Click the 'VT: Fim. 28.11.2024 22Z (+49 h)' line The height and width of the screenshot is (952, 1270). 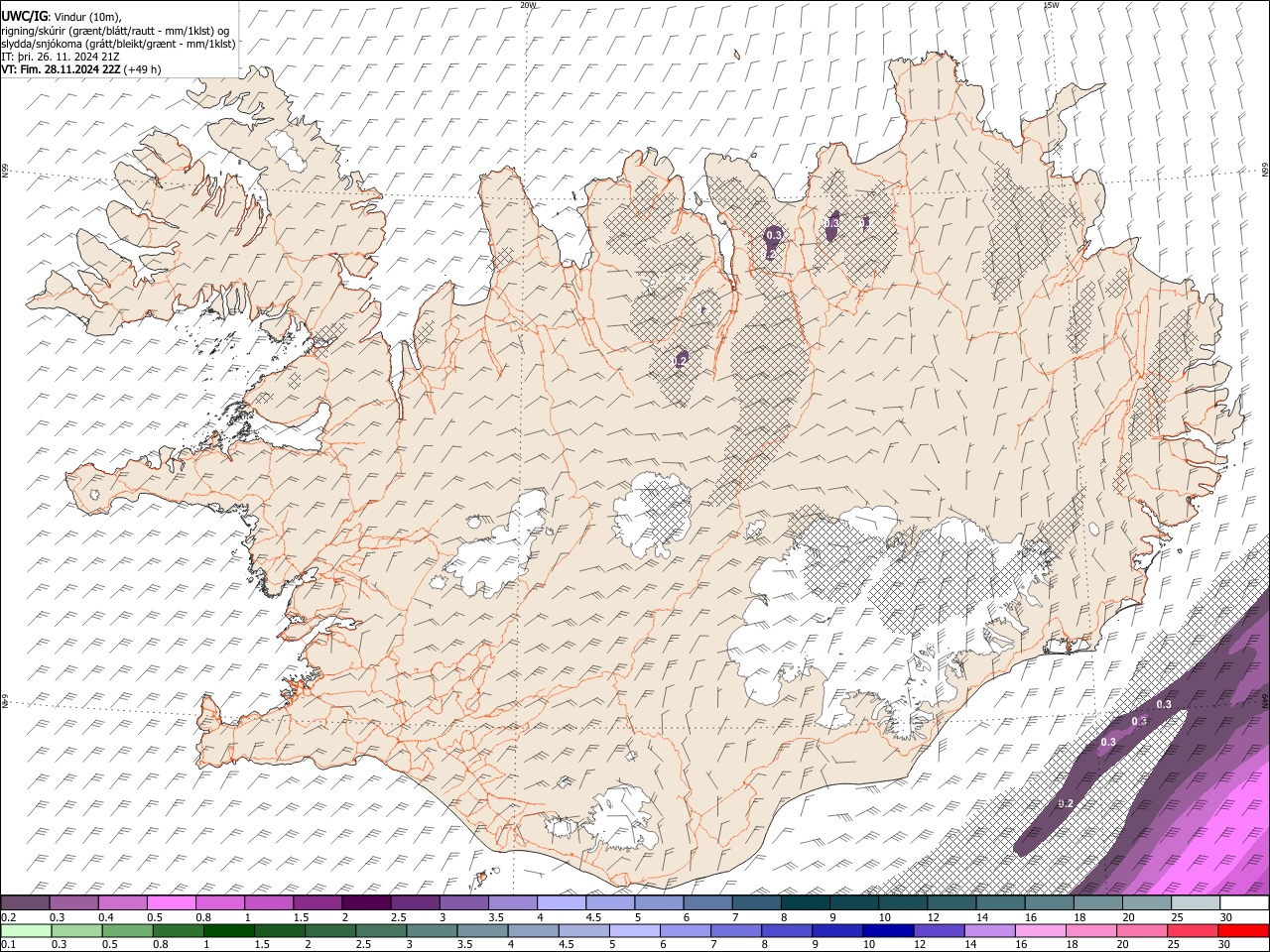80,69
